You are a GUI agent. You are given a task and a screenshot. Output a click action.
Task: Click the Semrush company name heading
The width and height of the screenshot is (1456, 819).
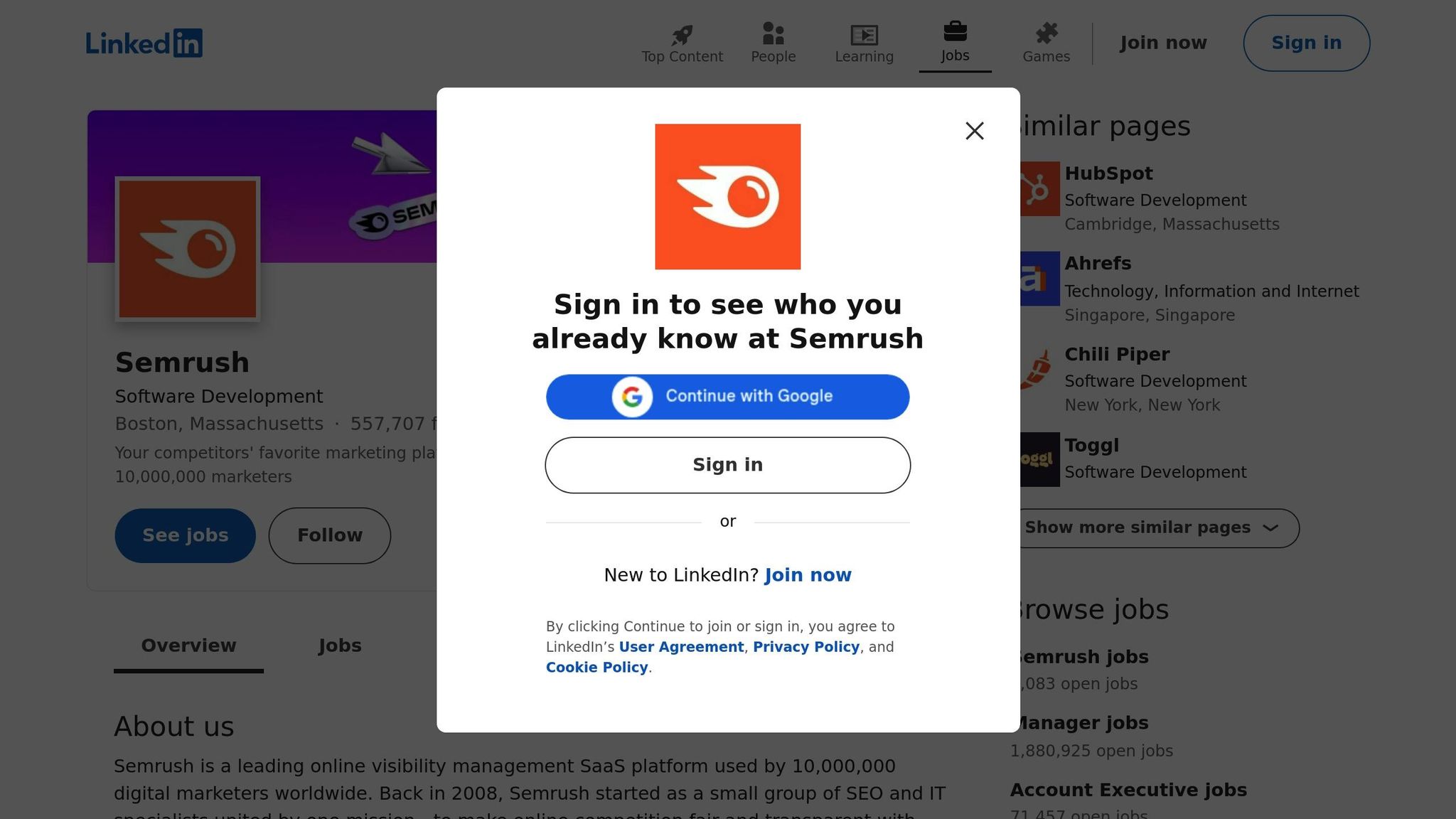[182, 363]
